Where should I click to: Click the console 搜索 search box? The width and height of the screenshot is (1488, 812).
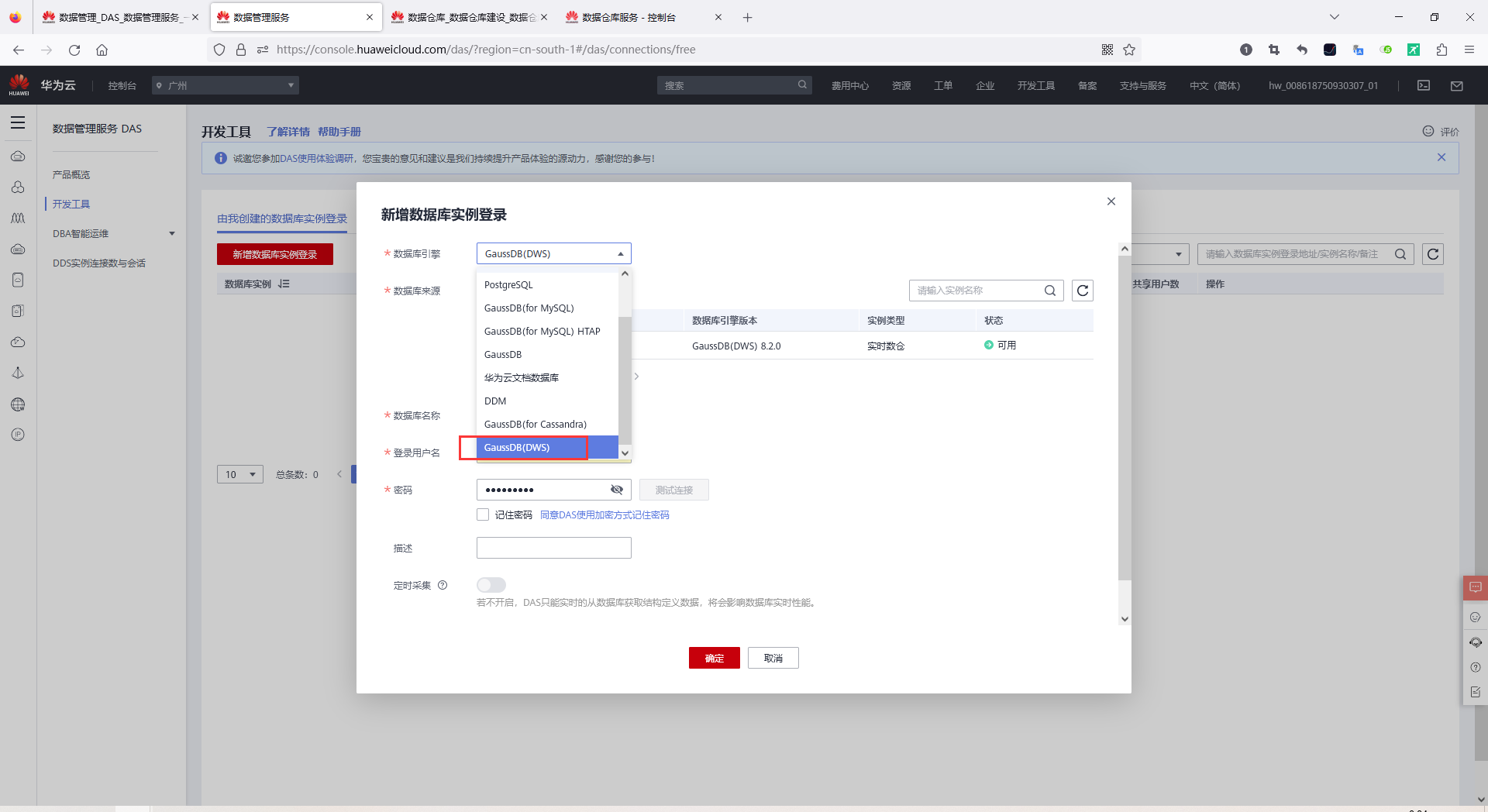(x=735, y=85)
